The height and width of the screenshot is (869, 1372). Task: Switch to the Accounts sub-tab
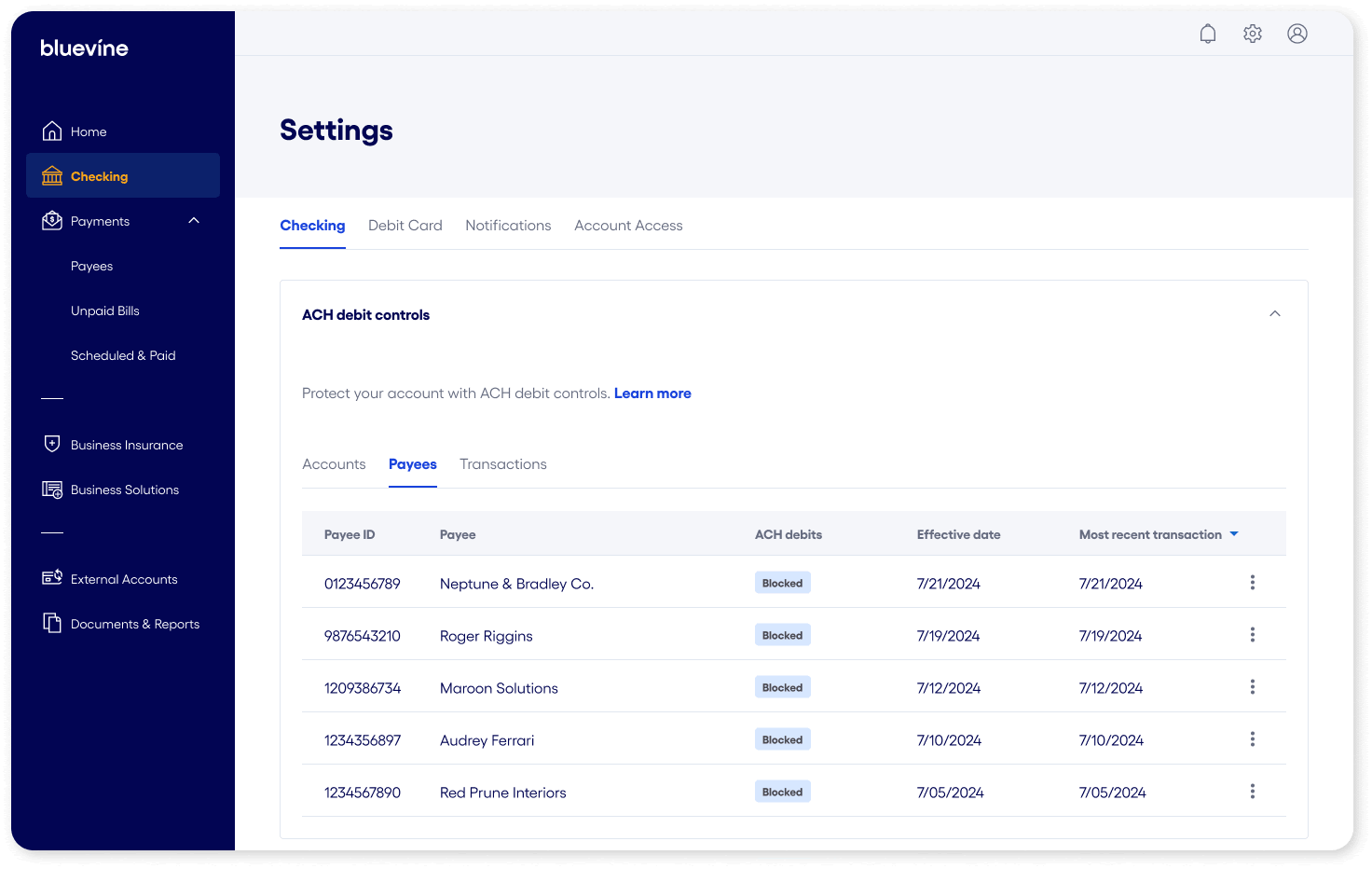334,464
